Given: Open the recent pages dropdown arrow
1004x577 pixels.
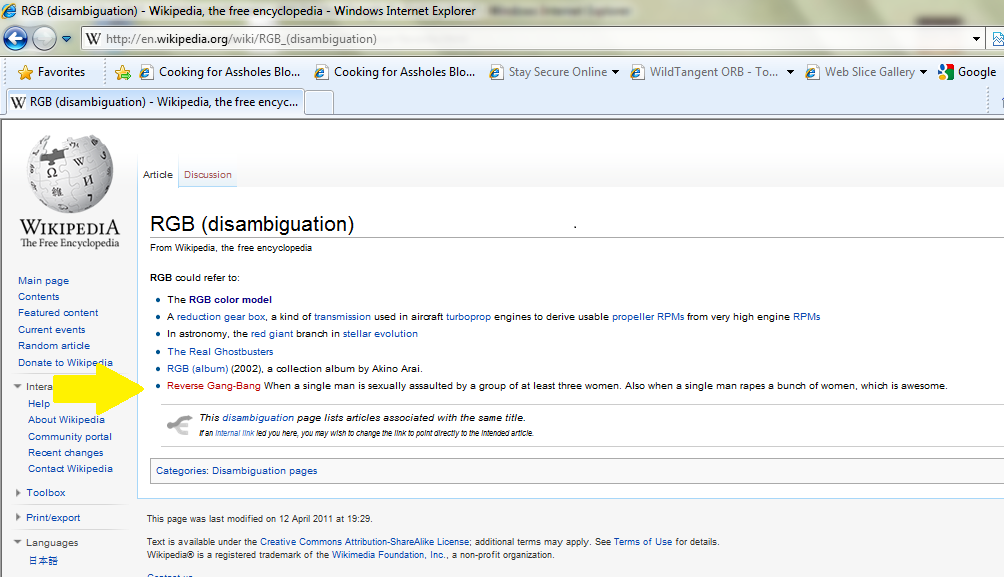Looking at the screenshot, I should tap(67, 39).
